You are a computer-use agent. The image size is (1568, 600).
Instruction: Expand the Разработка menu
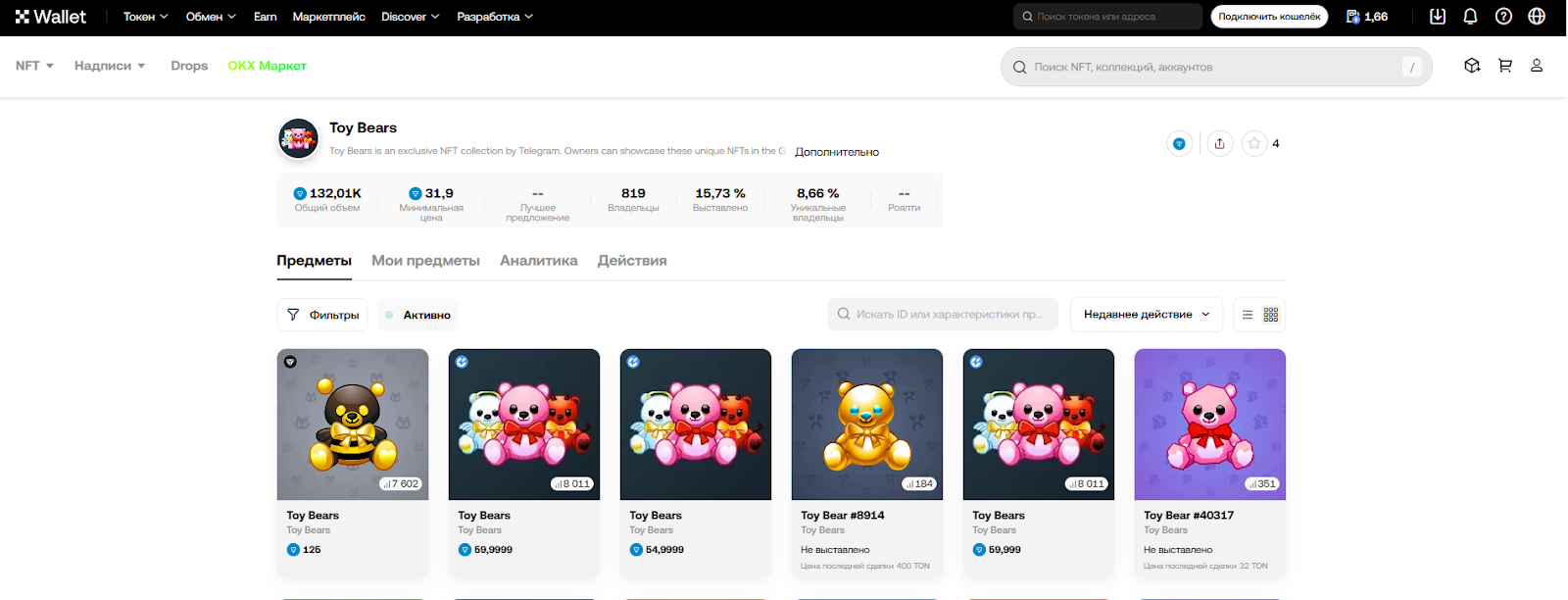[x=495, y=17]
